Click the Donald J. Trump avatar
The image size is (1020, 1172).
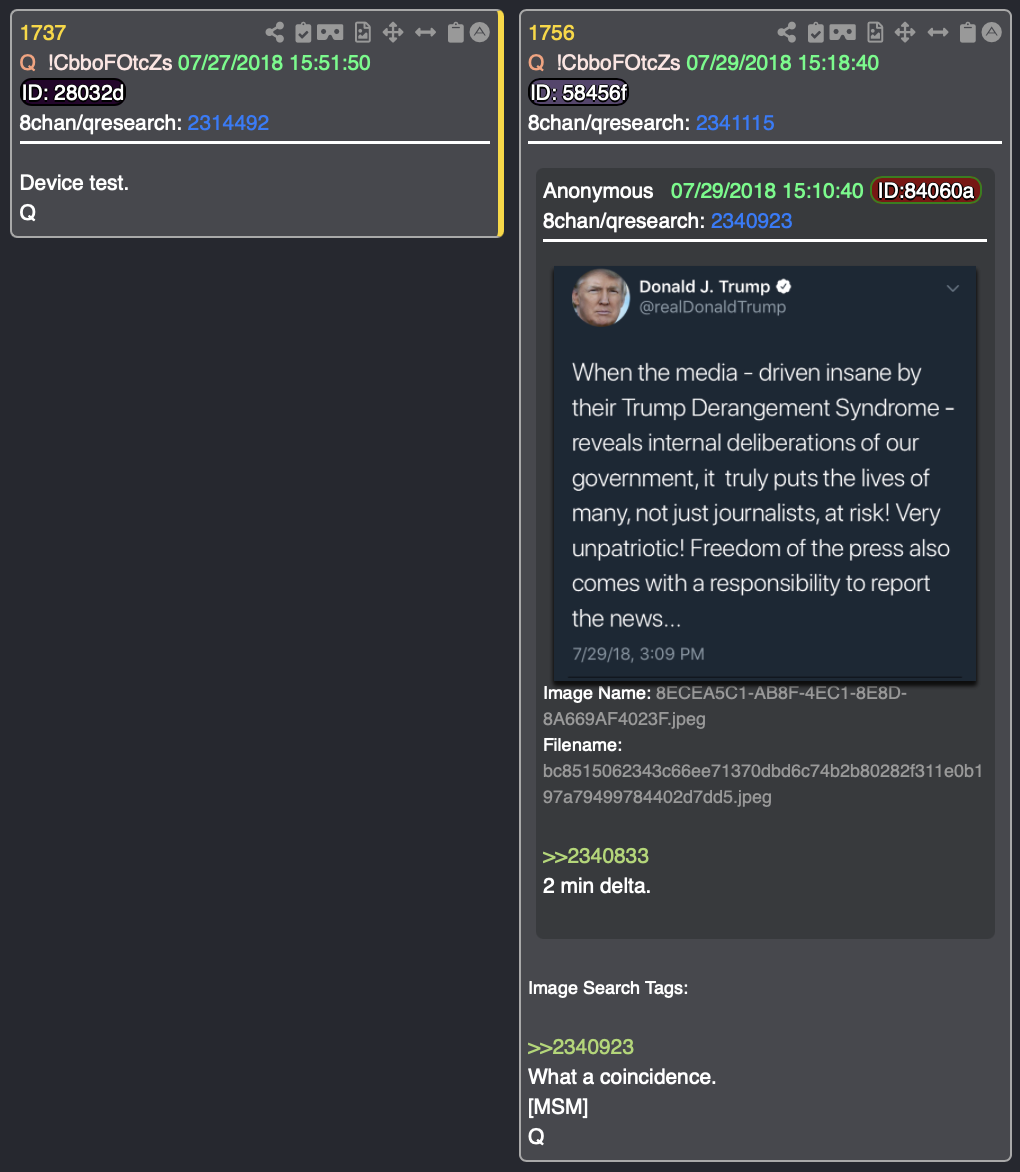(601, 297)
